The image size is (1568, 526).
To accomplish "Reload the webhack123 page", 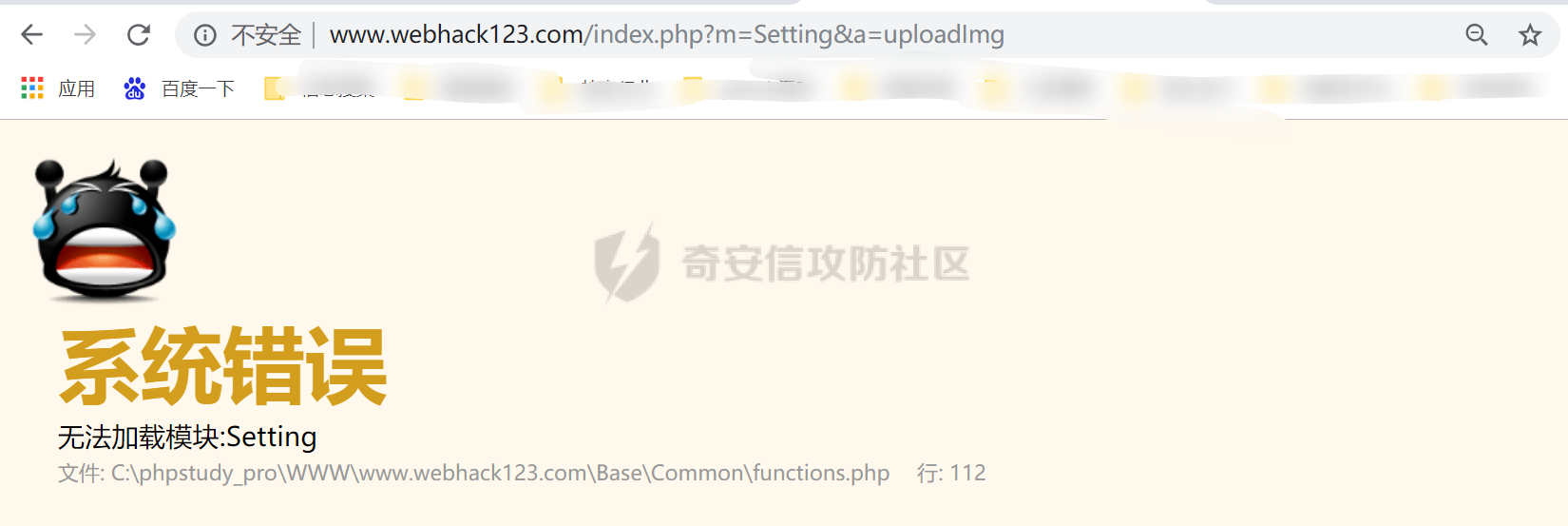I will (139, 35).
